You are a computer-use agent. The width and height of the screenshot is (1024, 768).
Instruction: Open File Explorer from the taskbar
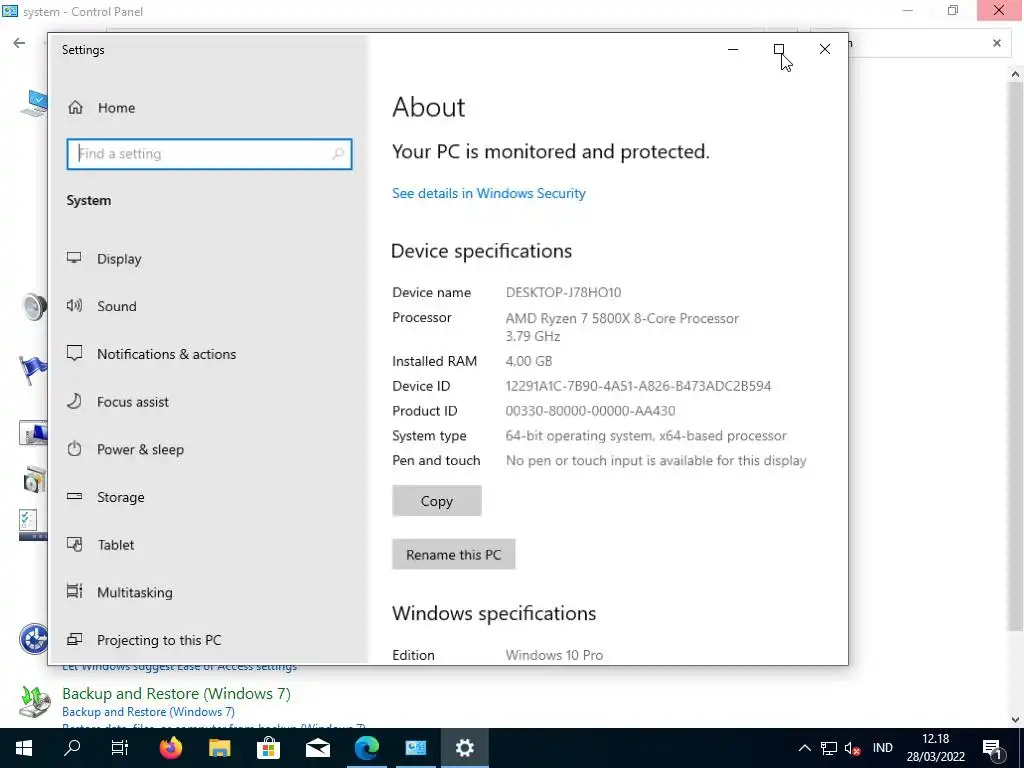coord(220,748)
